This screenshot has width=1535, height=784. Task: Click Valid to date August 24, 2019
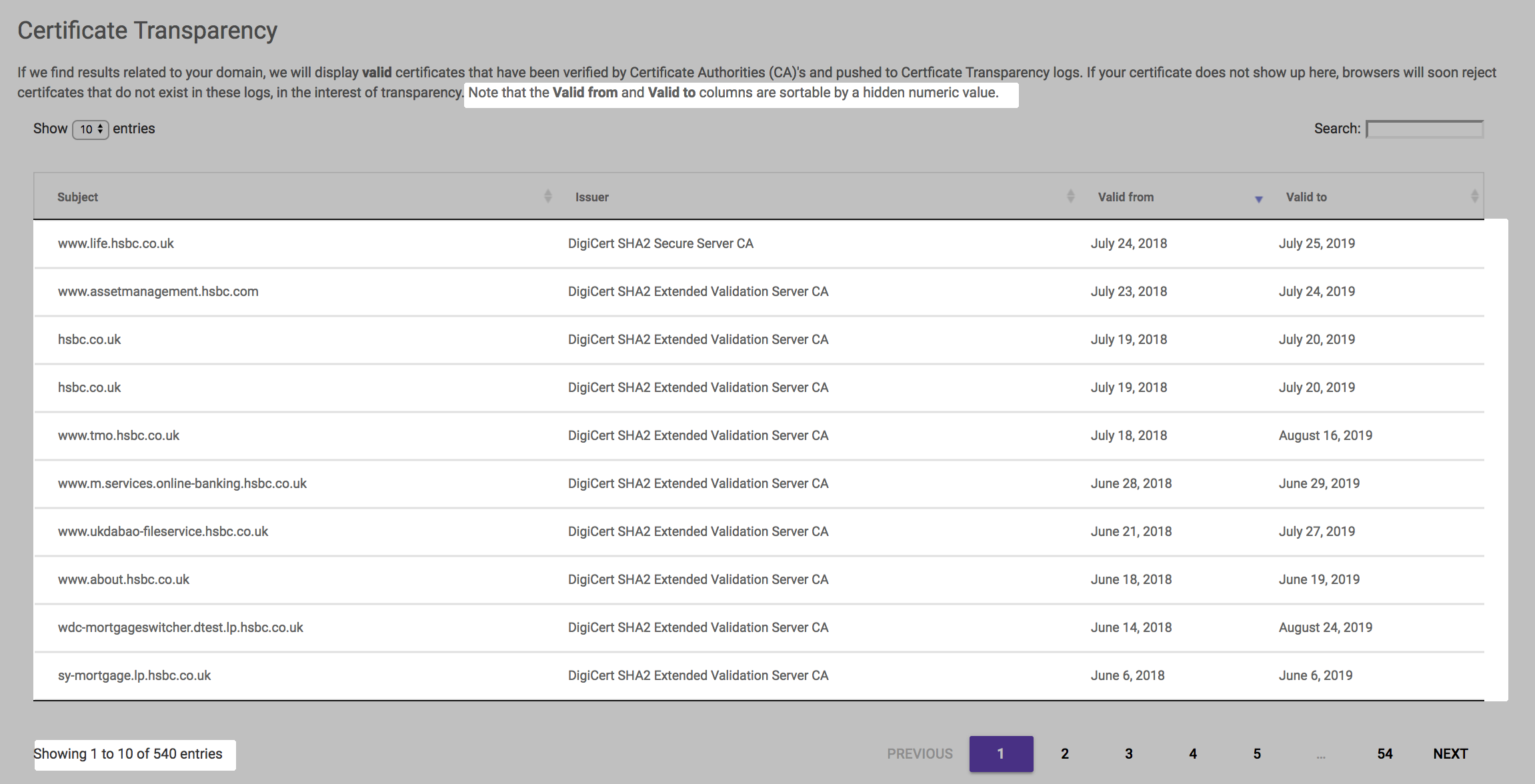(1326, 628)
